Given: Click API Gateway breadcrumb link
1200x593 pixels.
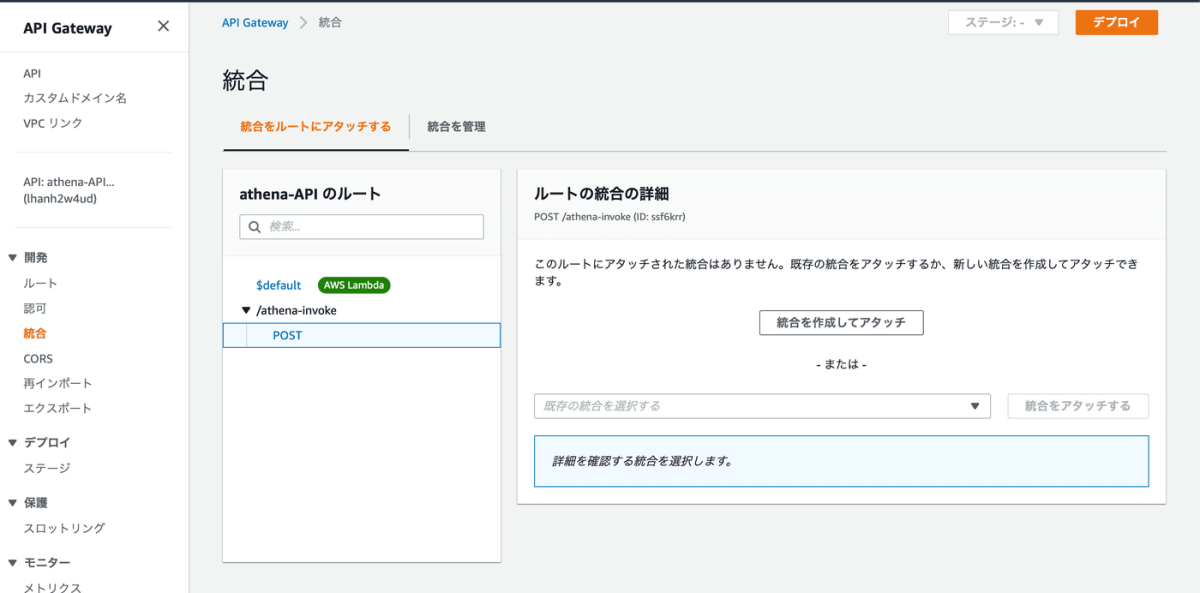Looking at the screenshot, I should (x=255, y=22).
